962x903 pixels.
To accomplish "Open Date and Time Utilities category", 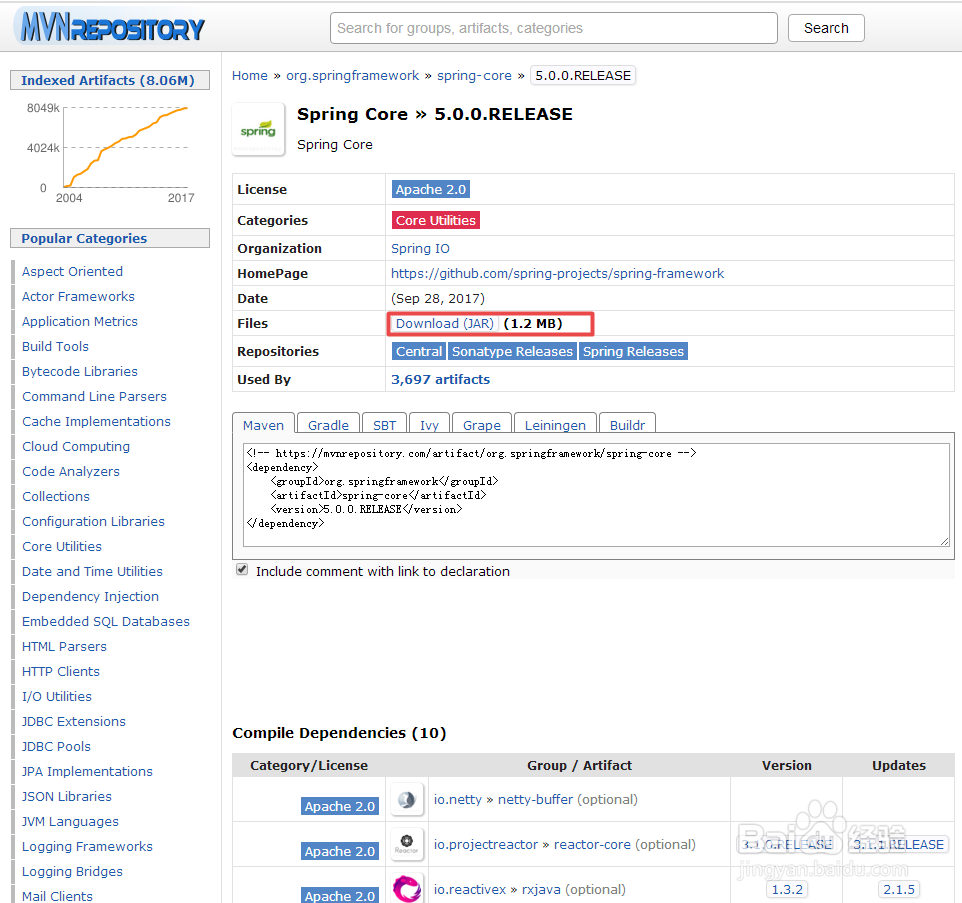I will click(x=93, y=572).
